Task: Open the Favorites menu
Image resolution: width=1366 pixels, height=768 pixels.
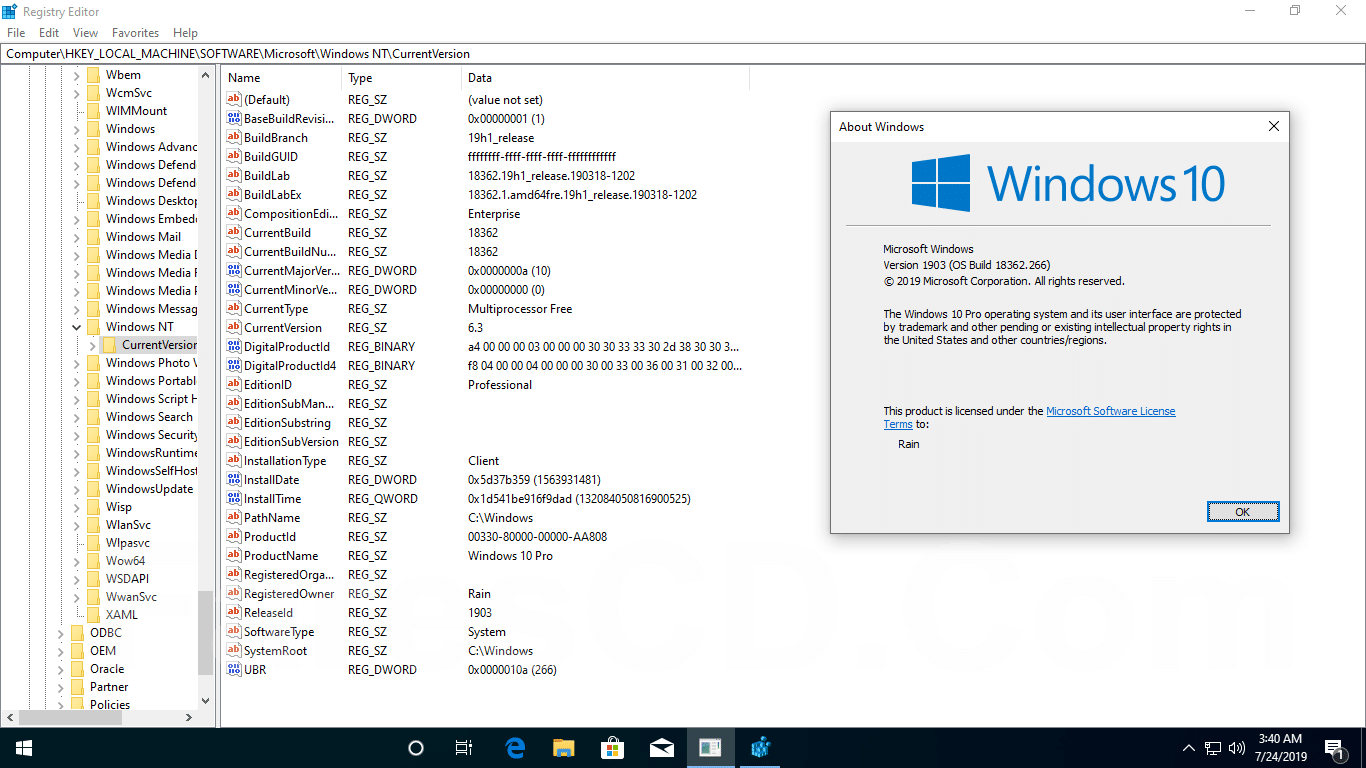Action: 135,33
